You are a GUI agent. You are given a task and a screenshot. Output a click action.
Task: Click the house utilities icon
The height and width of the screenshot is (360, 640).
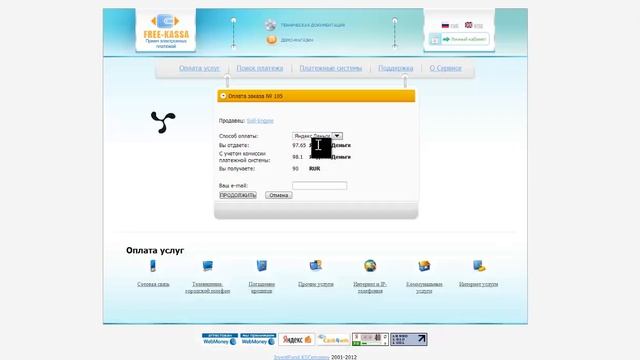click(x=424, y=266)
